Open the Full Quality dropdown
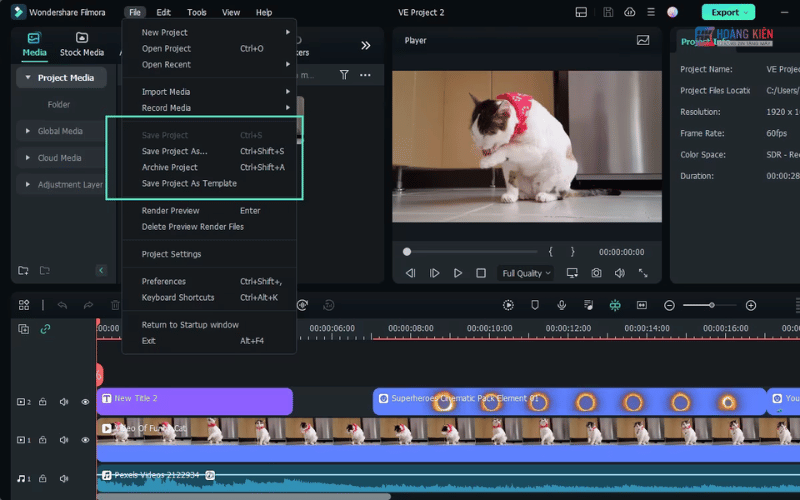Image resolution: width=800 pixels, height=500 pixels. [x=526, y=273]
